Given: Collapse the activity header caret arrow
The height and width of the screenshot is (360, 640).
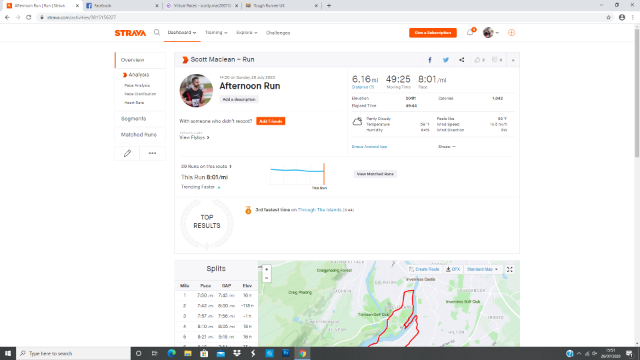Looking at the screenshot, I should click(x=513, y=60).
